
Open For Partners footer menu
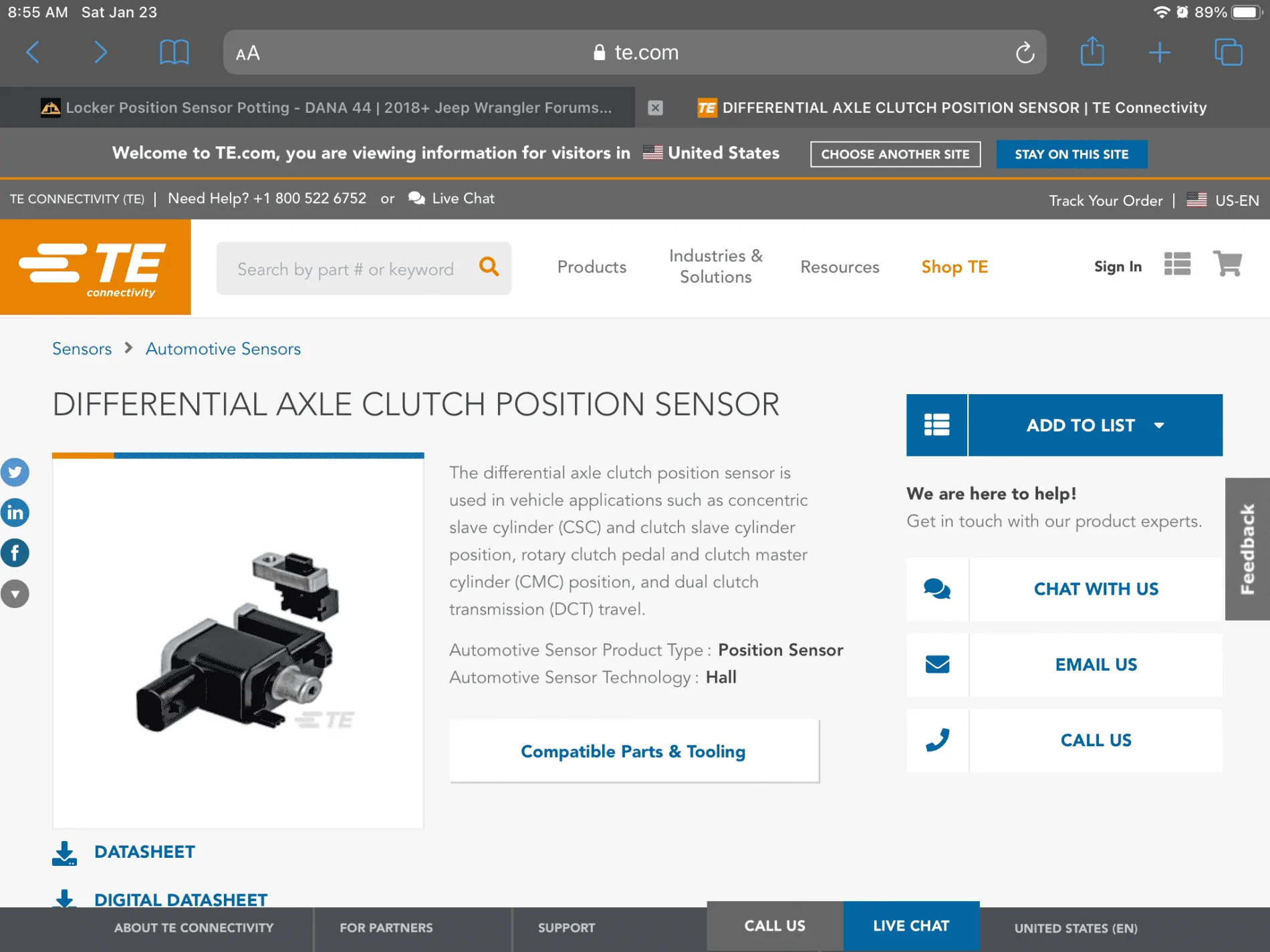click(386, 928)
